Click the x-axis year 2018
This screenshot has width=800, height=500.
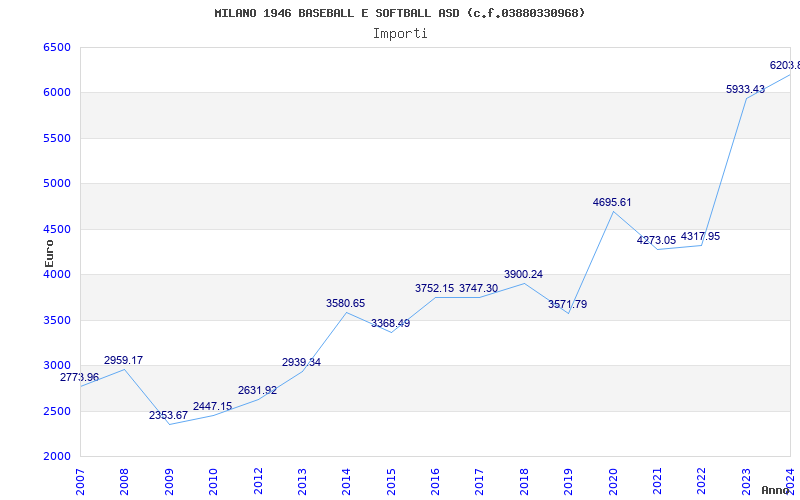[x=524, y=481]
